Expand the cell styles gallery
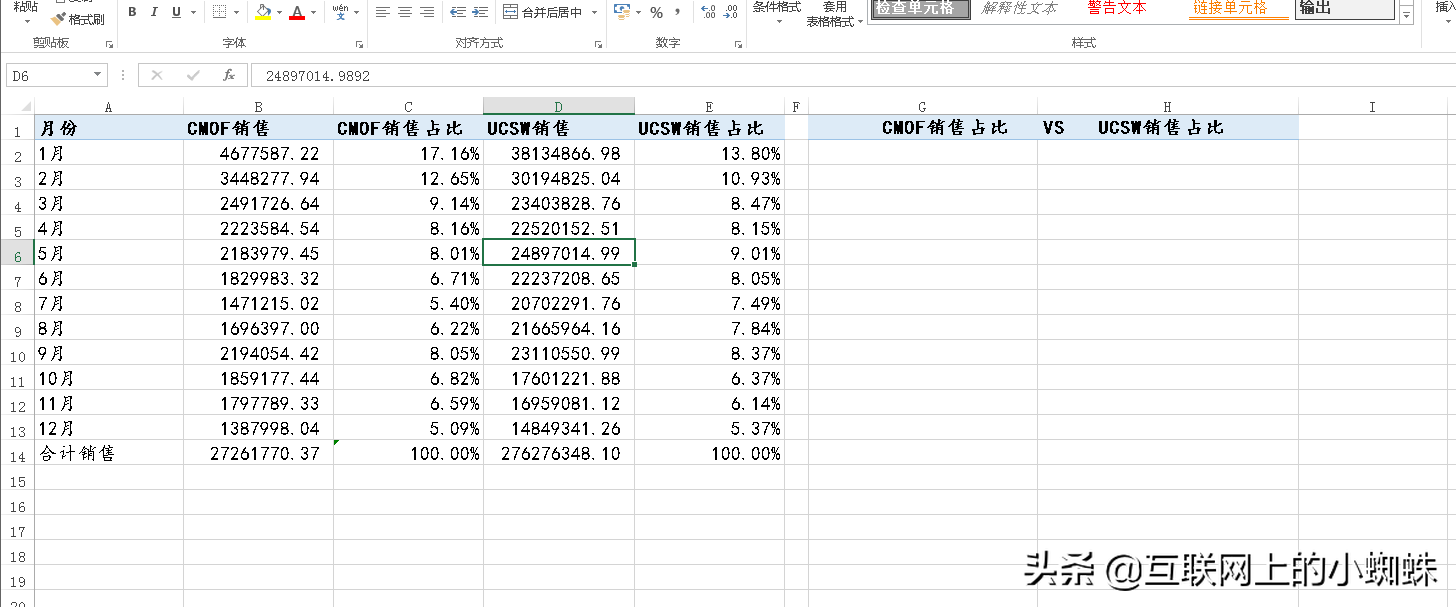The image size is (1456, 607). point(1406,17)
